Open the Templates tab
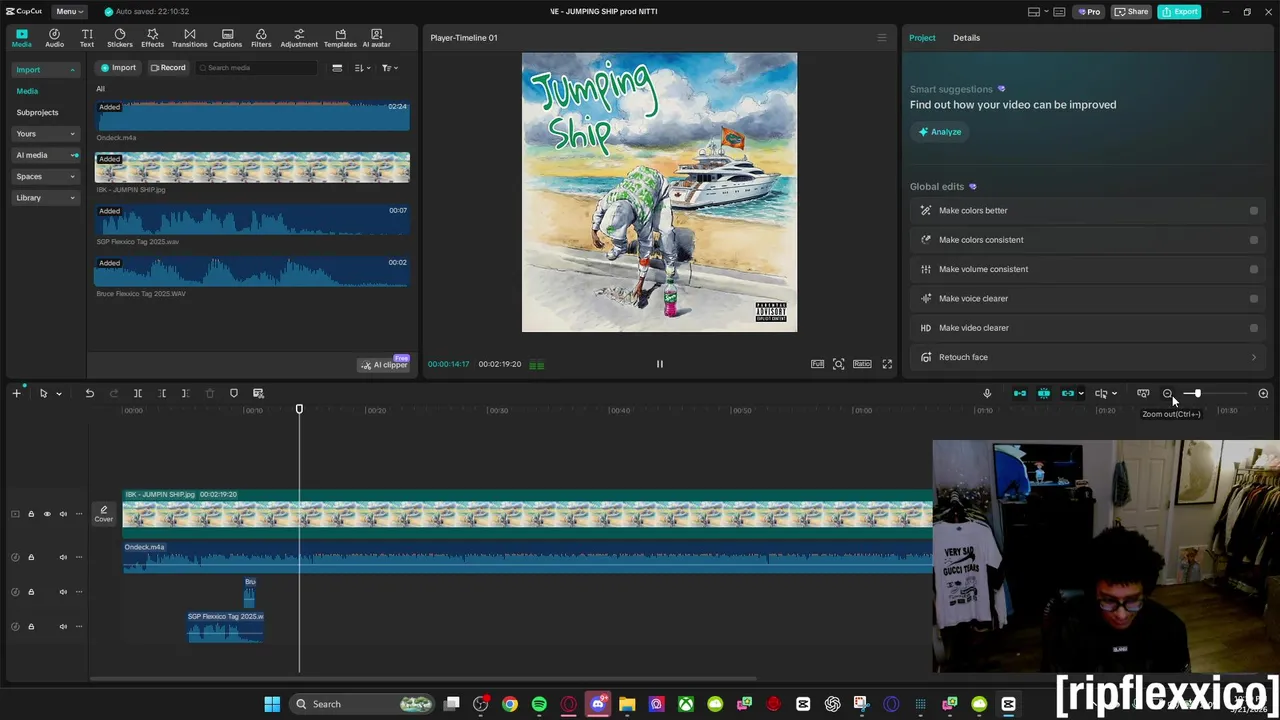 pyautogui.click(x=340, y=38)
